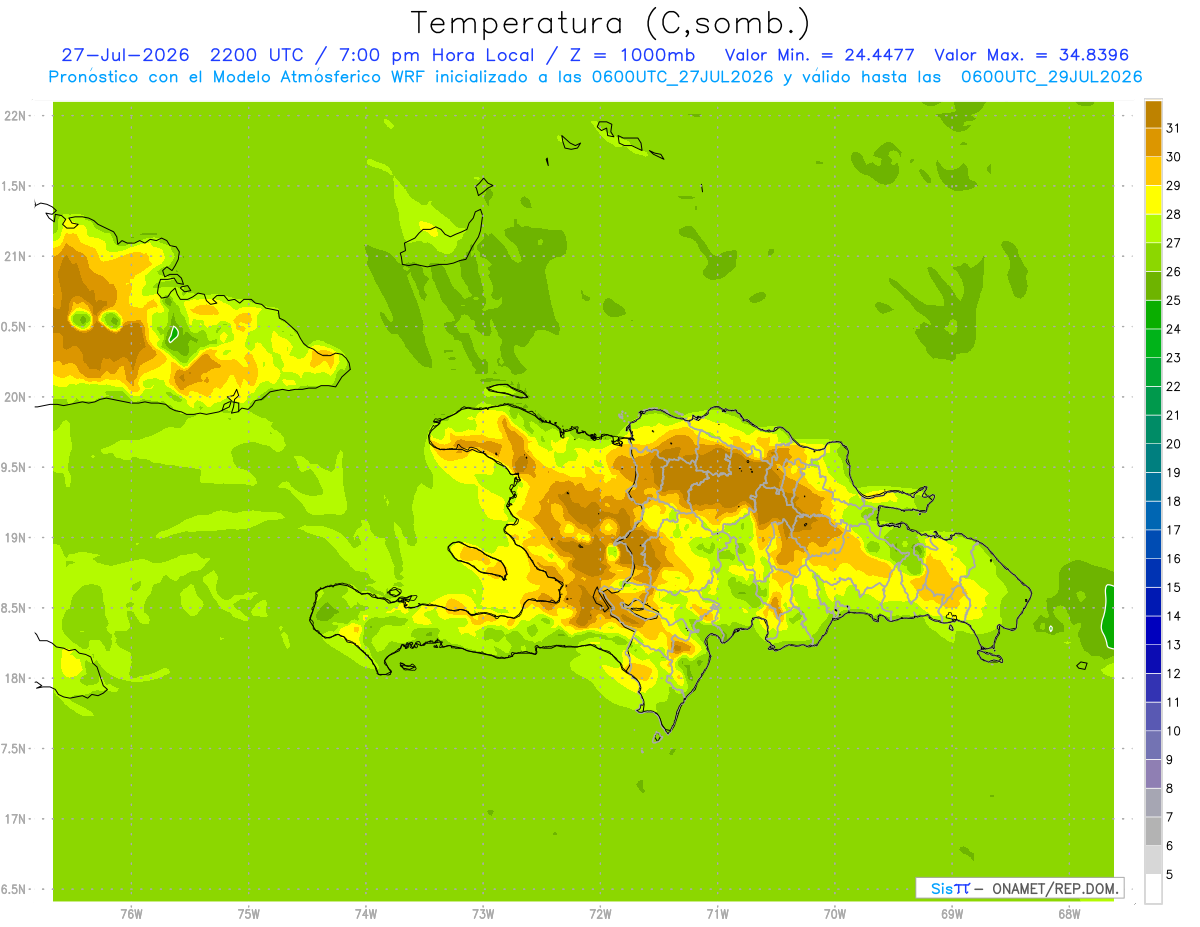Click the title 'Temperatura (C,somb.)'
The image size is (1200, 927).
coord(611,23)
